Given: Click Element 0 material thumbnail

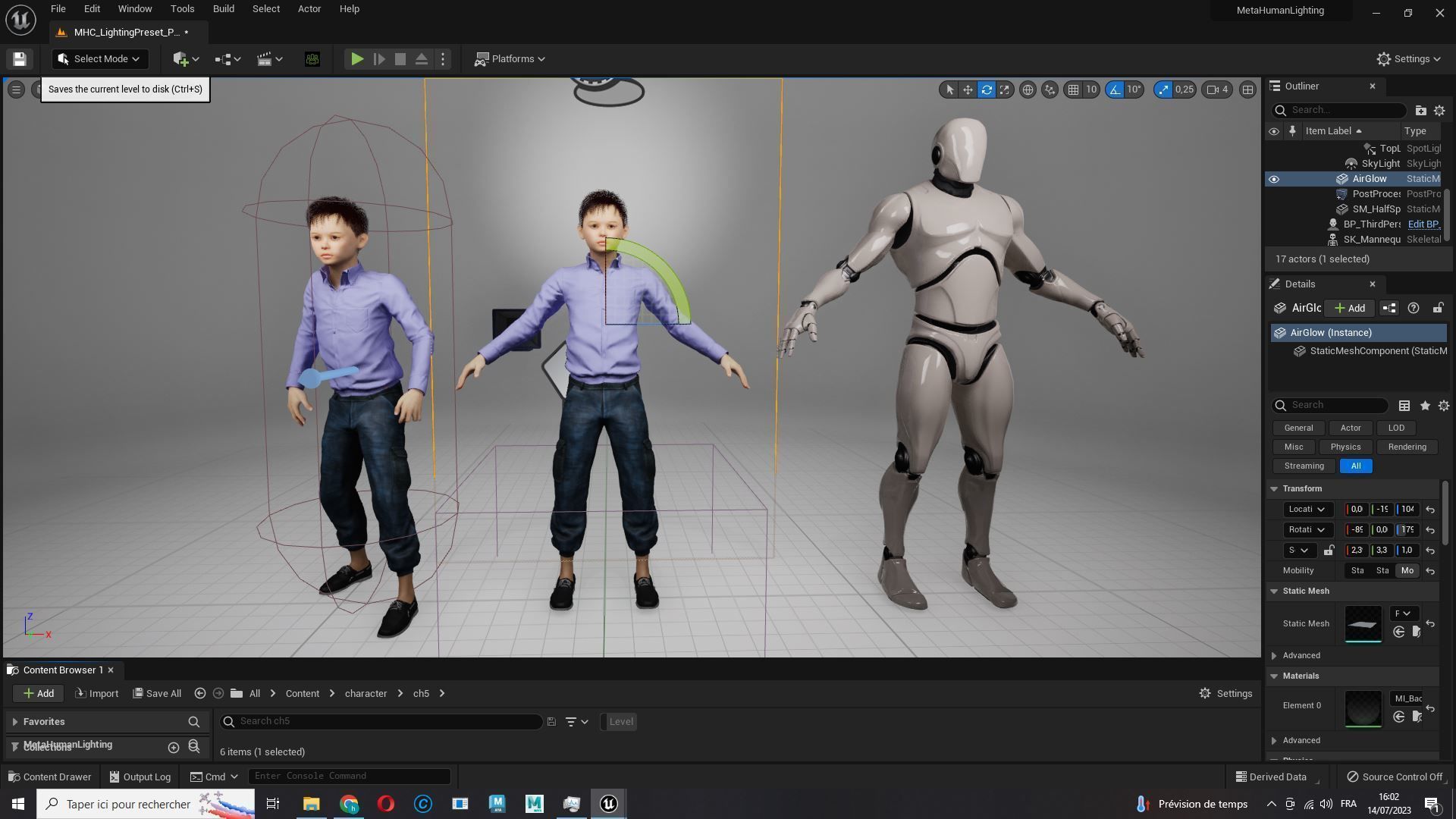Looking at the screenshot, I should [x=1363, y=708].
